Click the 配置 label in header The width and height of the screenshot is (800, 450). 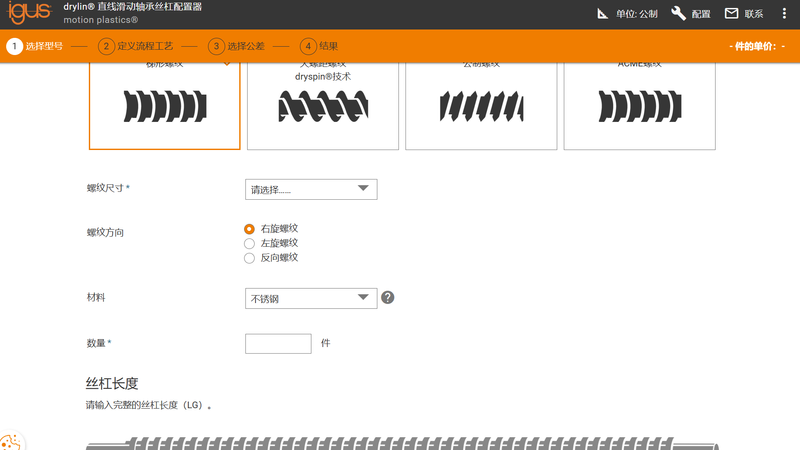[x=701, y=14]
